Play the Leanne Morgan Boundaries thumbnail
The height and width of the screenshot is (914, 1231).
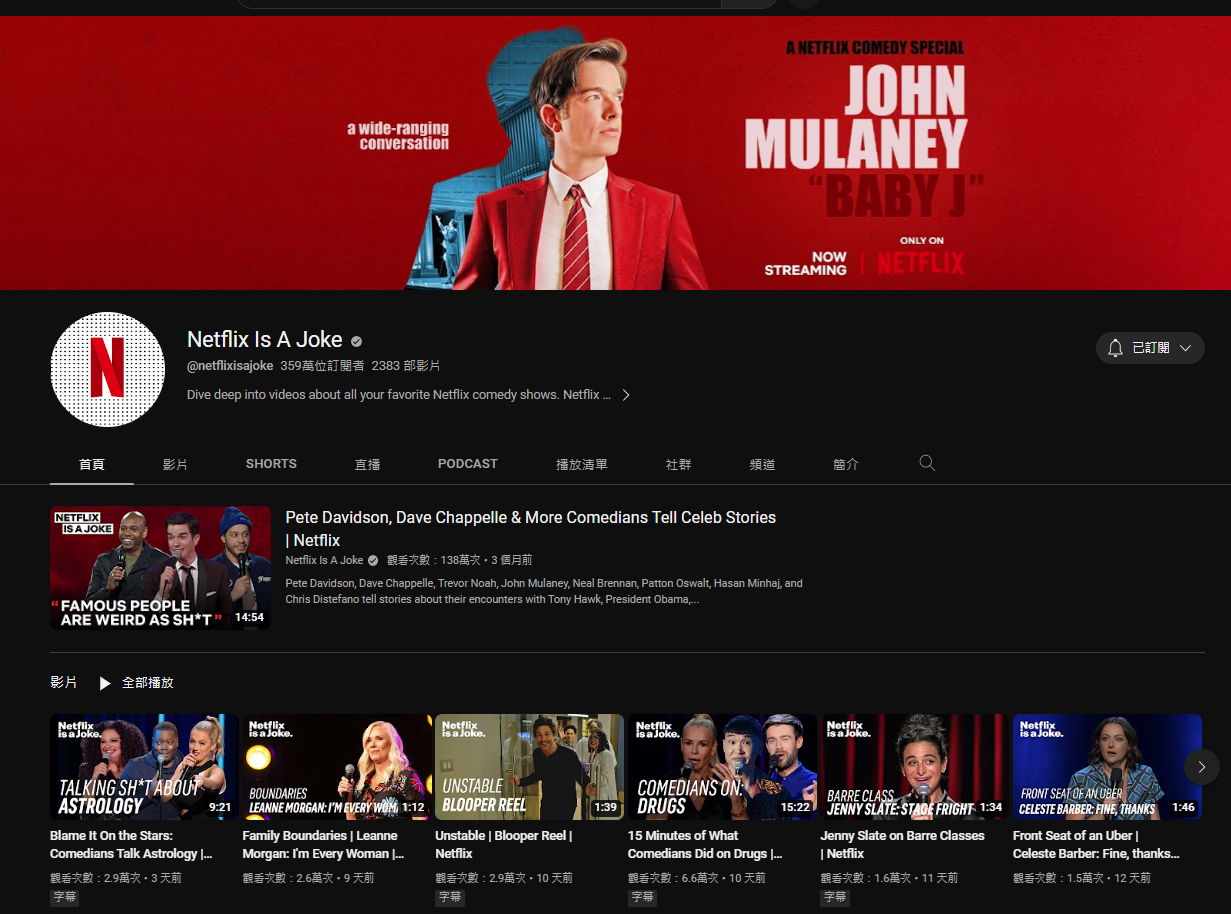337,767
